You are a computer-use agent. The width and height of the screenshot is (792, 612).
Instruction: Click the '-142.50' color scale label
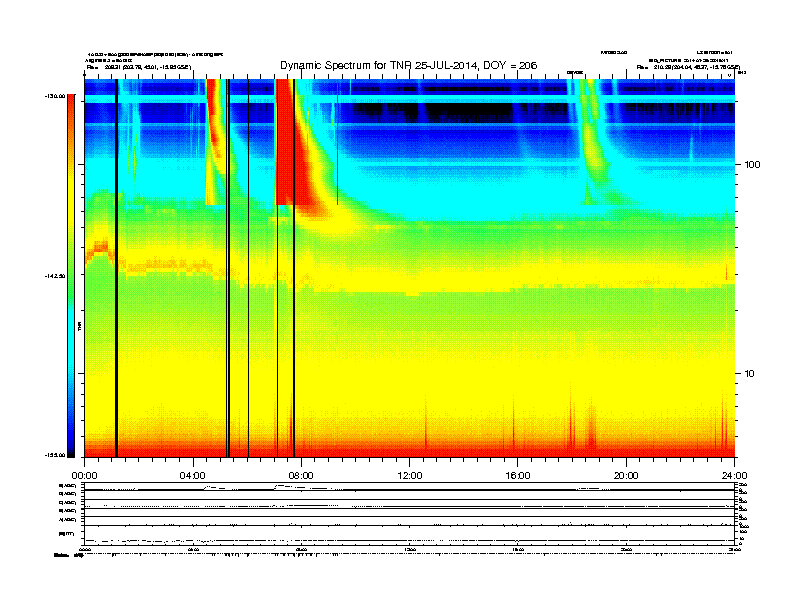click(56, 276)
